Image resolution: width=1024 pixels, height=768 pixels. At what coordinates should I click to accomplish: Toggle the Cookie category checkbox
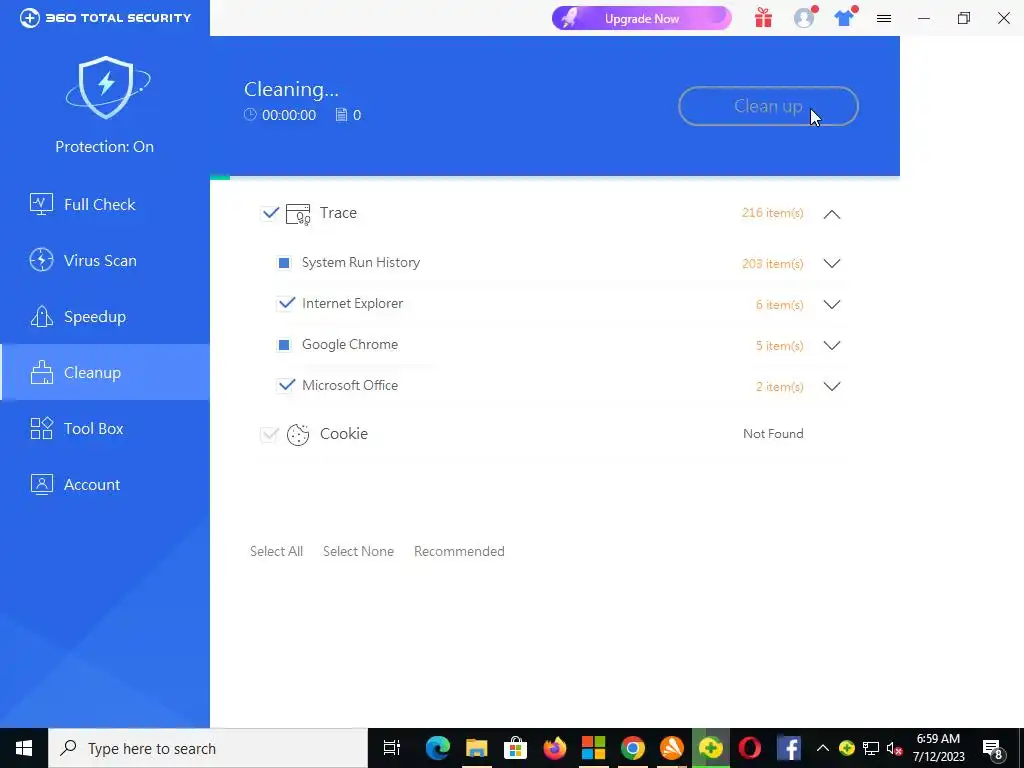(269, 434)
